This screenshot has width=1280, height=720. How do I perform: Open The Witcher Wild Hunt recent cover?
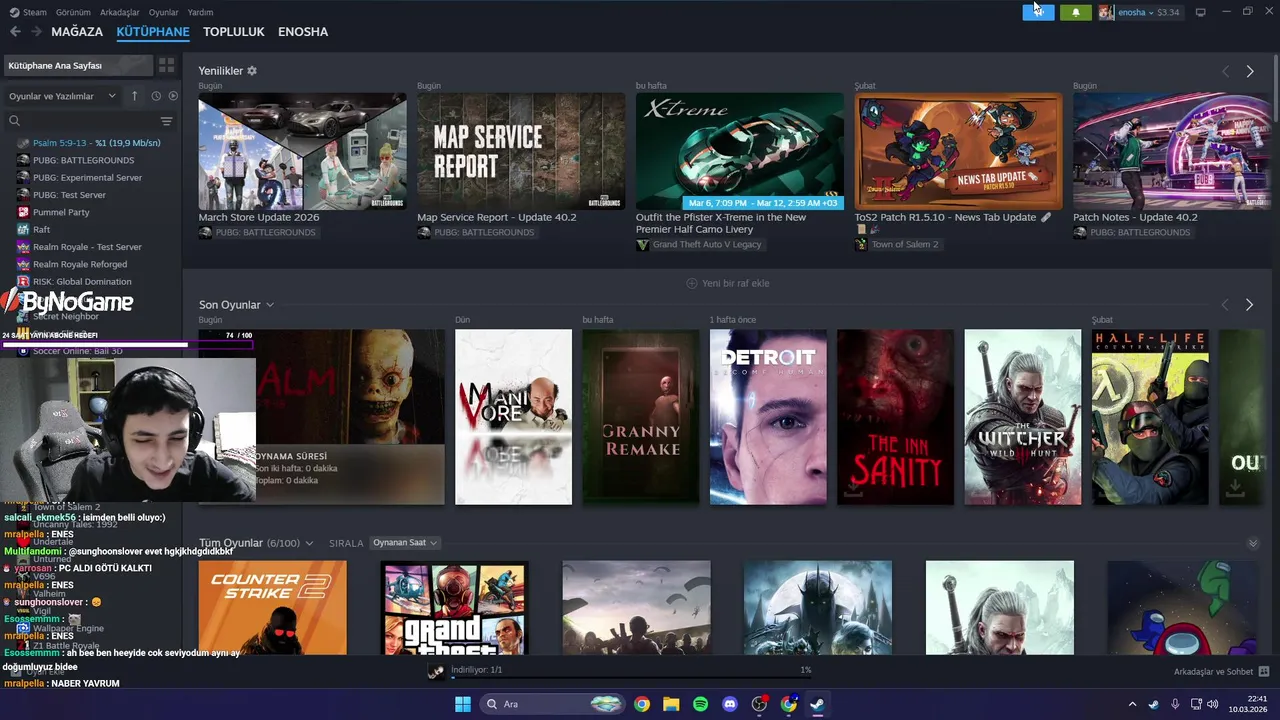click(x=1023, y=417)
